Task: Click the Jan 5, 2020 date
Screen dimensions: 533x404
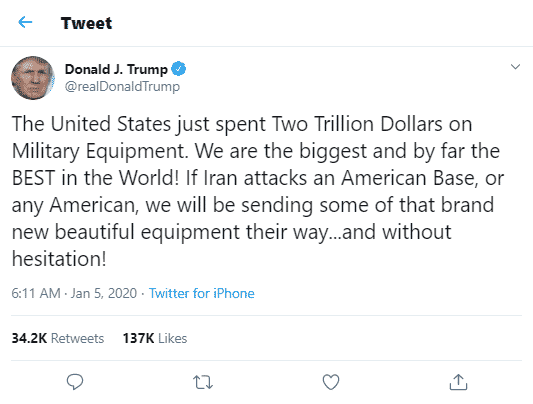Action: [104, 293]
